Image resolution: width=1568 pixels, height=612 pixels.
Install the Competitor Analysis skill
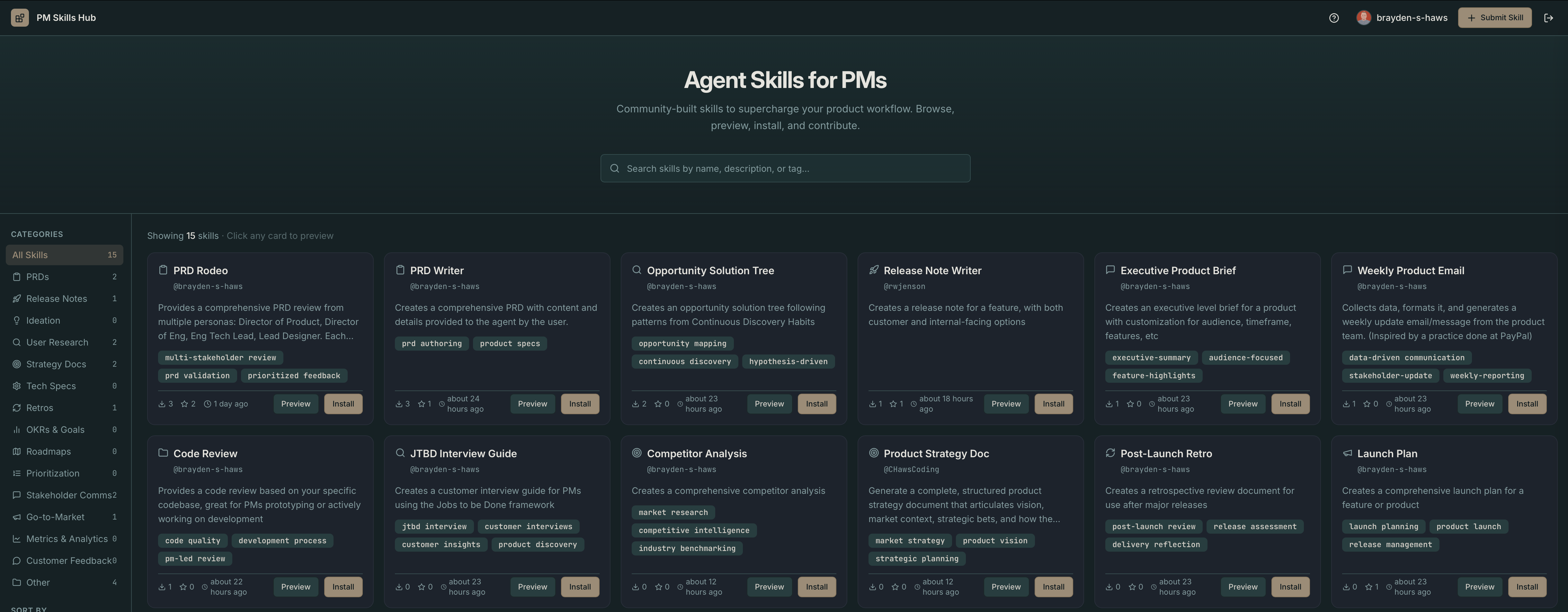(817, 586)
